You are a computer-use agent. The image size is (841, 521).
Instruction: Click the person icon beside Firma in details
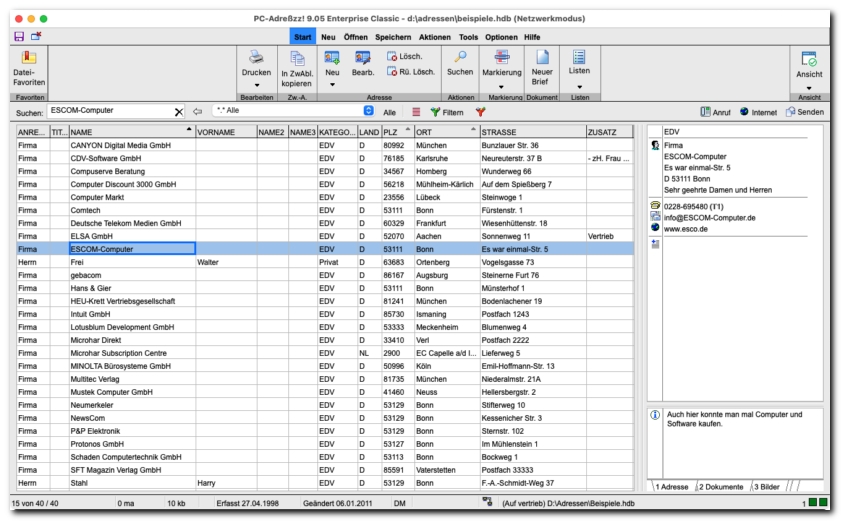click(655, 145)
